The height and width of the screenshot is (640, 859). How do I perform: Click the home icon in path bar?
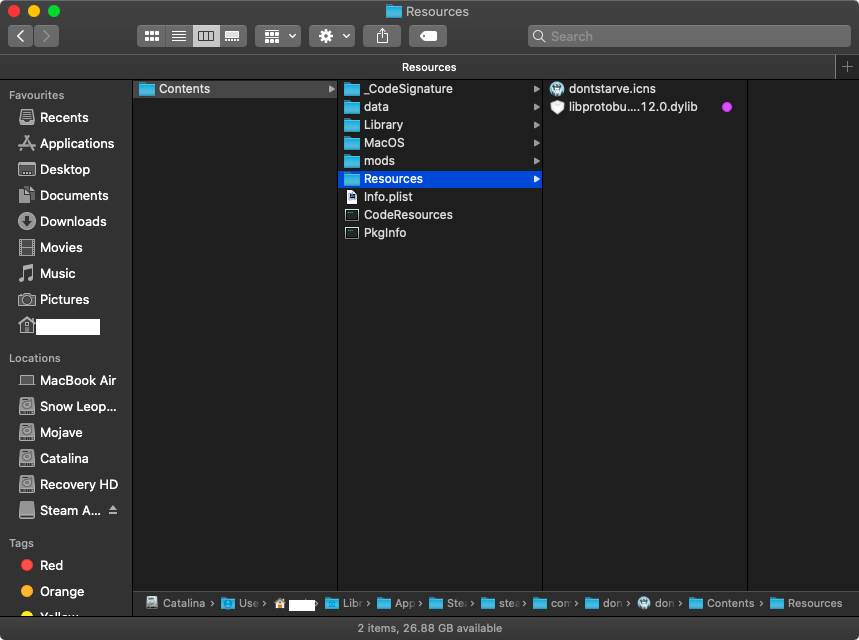click(280, 603)
